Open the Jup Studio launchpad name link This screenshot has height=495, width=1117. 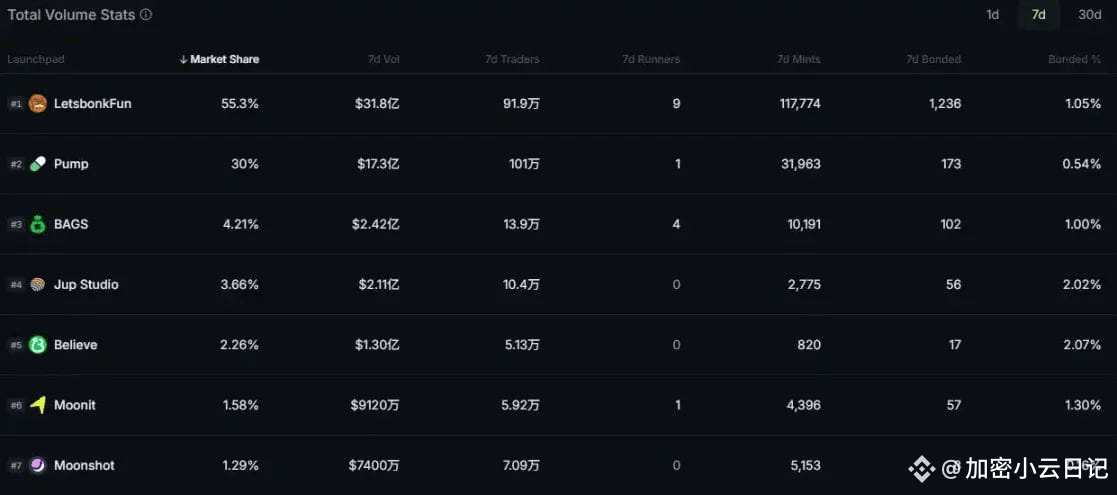[x=86, y=285]
